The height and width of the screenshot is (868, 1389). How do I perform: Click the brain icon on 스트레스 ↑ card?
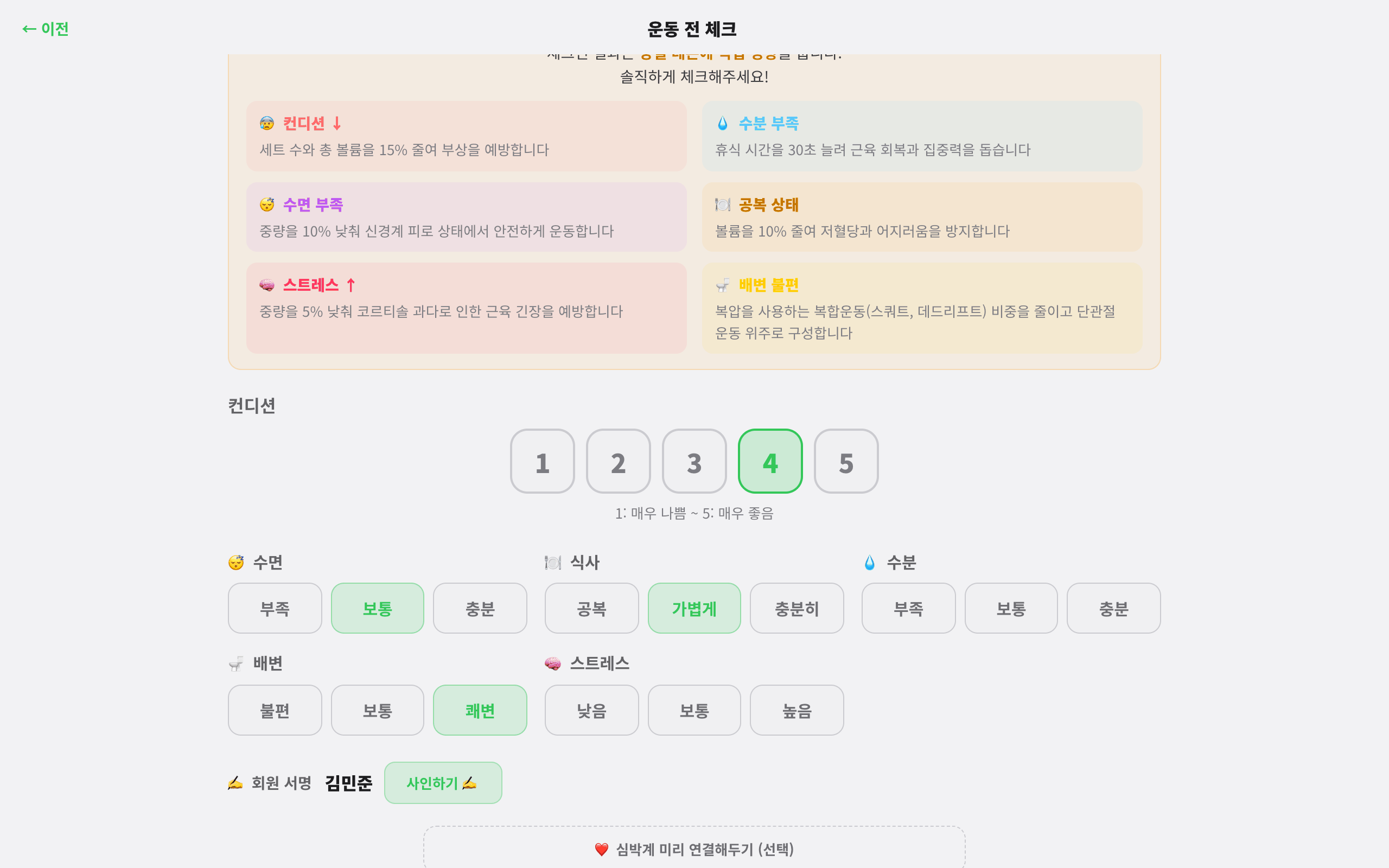(267, 285)
